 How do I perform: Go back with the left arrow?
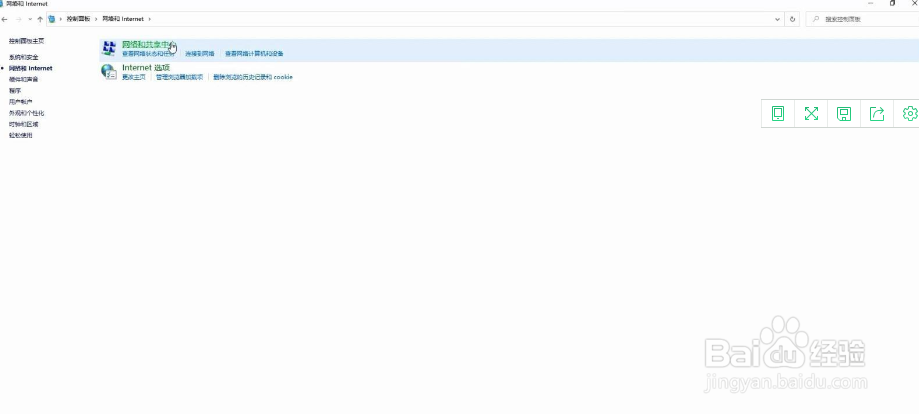click(x=5, y=19)
